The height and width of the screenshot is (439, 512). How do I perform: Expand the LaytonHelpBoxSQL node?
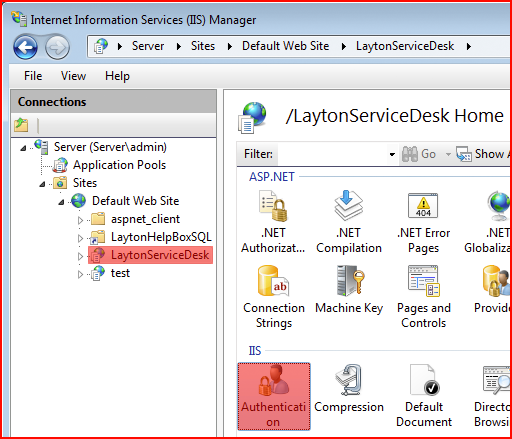pyautogui.click(x=80, y=238)
